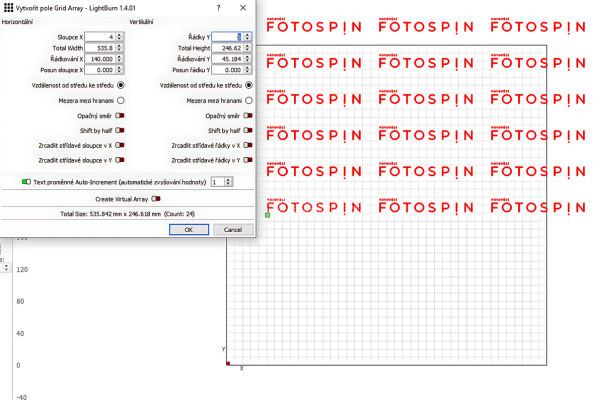Disable Text proměnné Auto-Increment switch
The width and height of the screenshot is (600, 400).
(x=26, y=182)
